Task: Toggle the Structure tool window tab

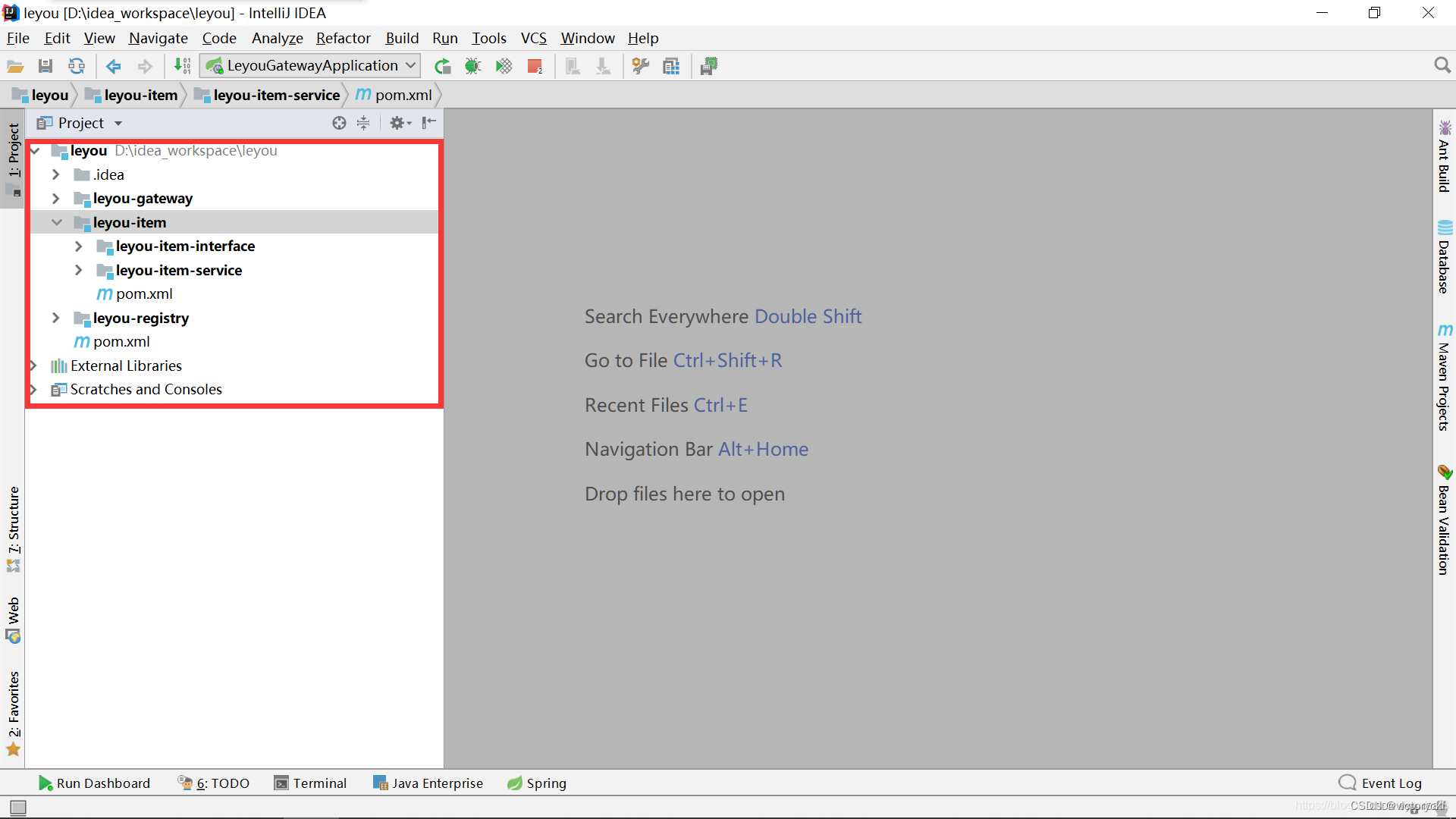Action: pos(14,528)
